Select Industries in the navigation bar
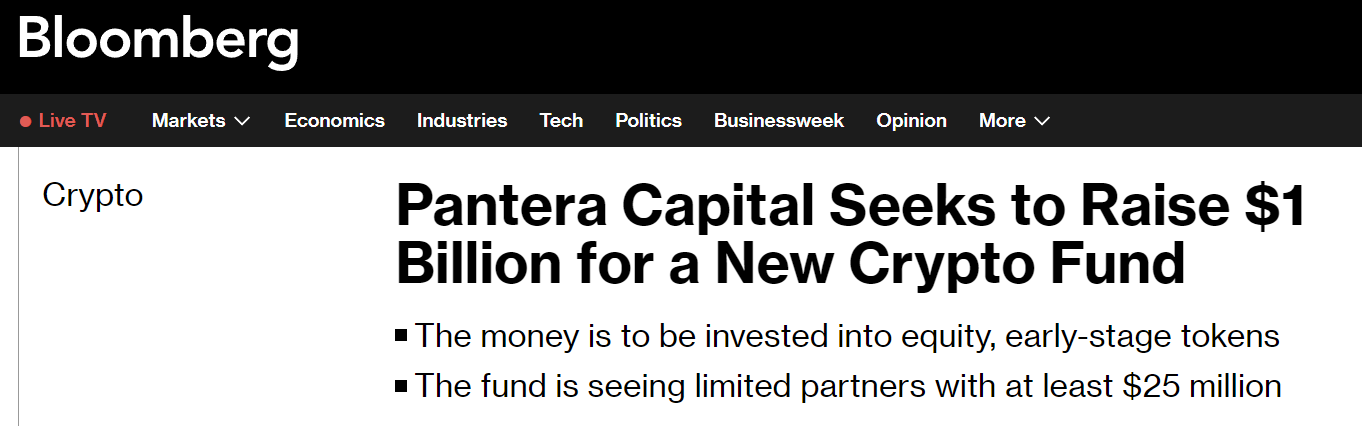 [x=462, y=121]
